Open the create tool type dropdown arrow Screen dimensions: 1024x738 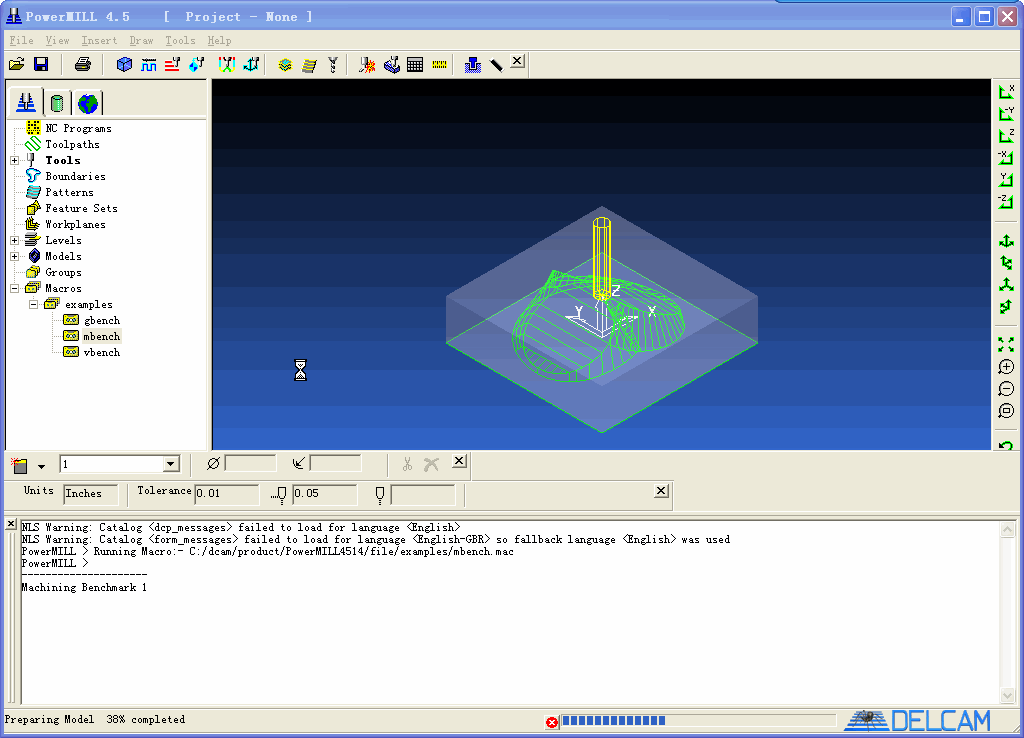[41, 466]
